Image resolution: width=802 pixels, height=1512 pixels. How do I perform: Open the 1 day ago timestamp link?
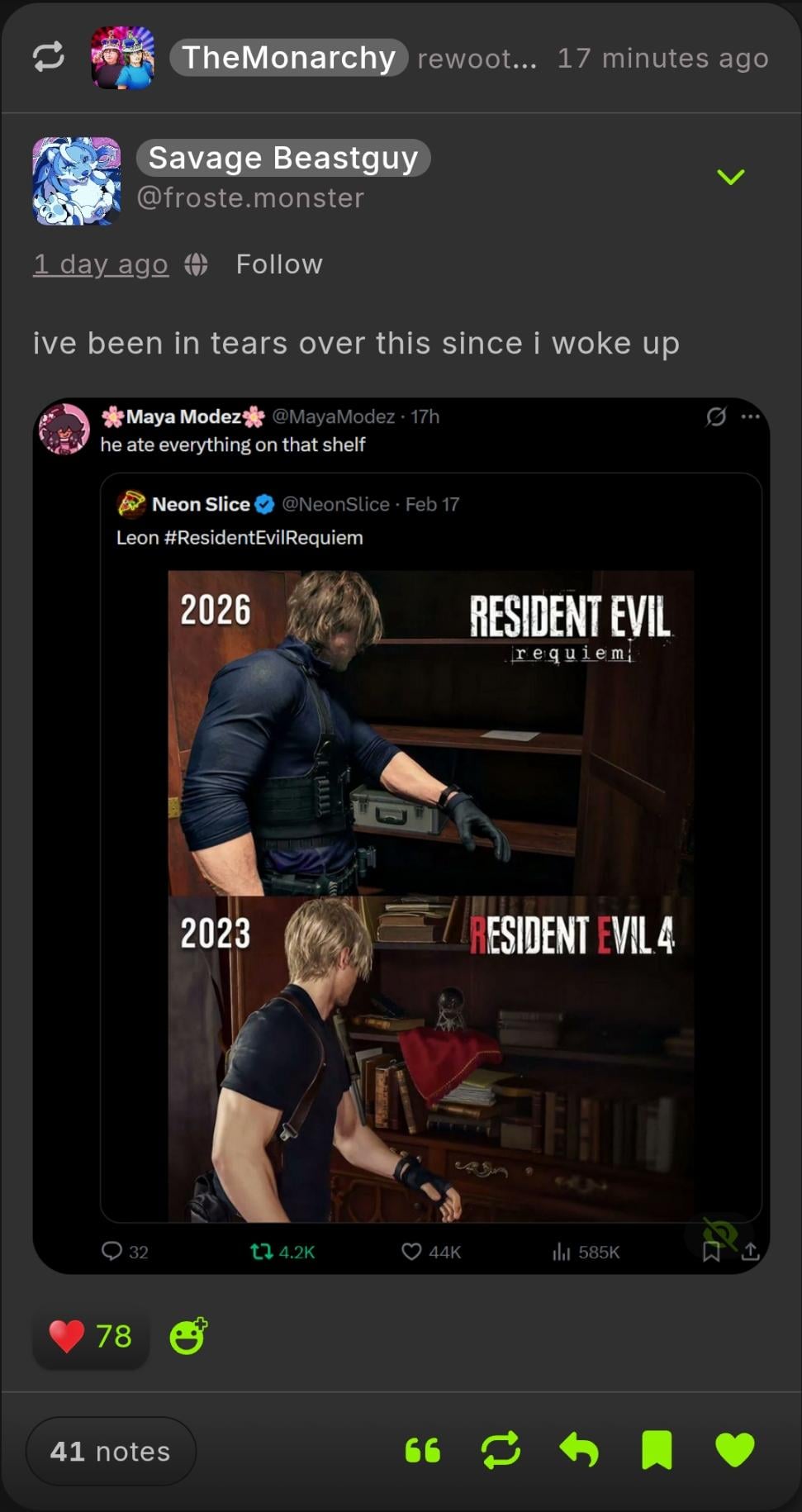100,264
